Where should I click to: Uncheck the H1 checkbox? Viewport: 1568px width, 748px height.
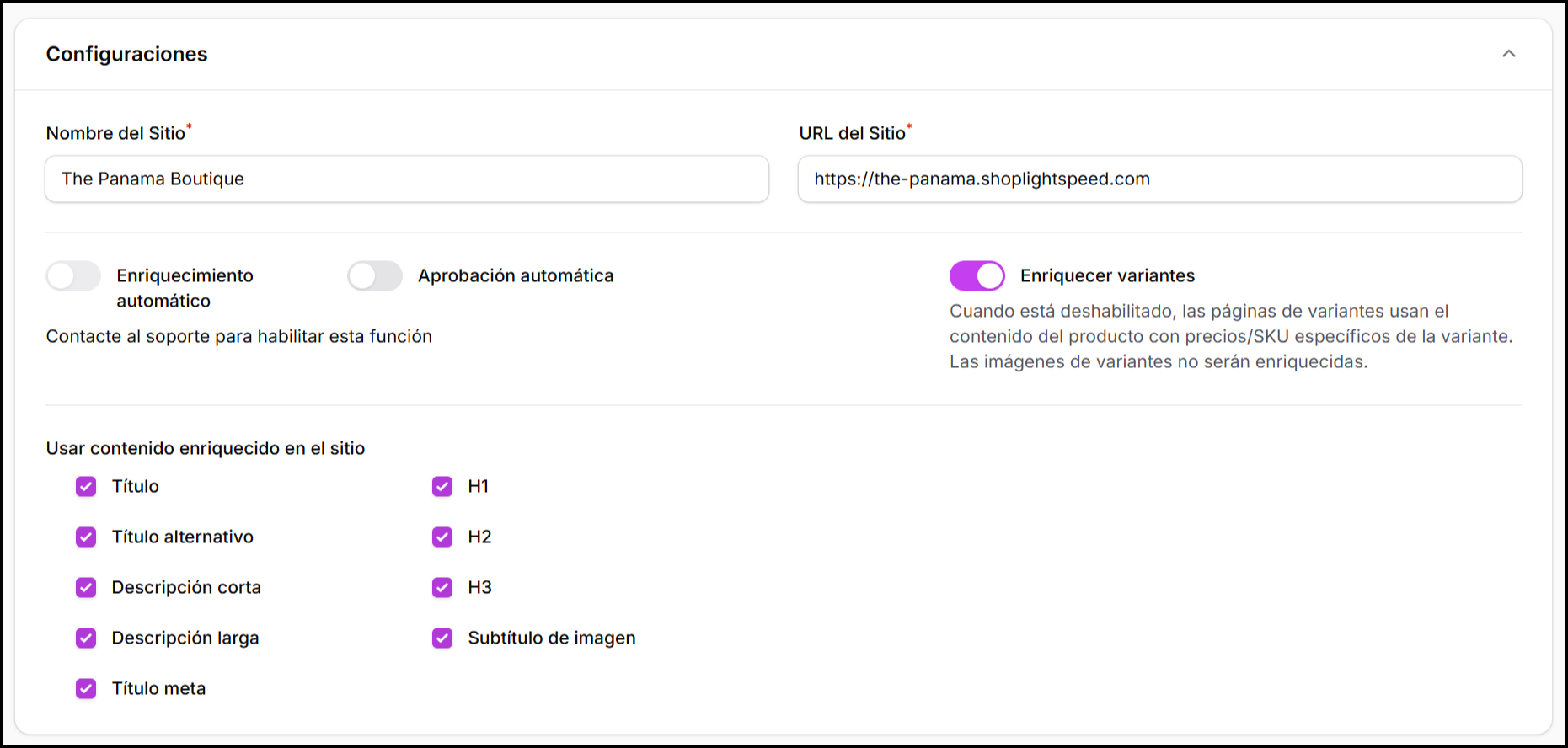pyautogui.click(x=442, y=487)
